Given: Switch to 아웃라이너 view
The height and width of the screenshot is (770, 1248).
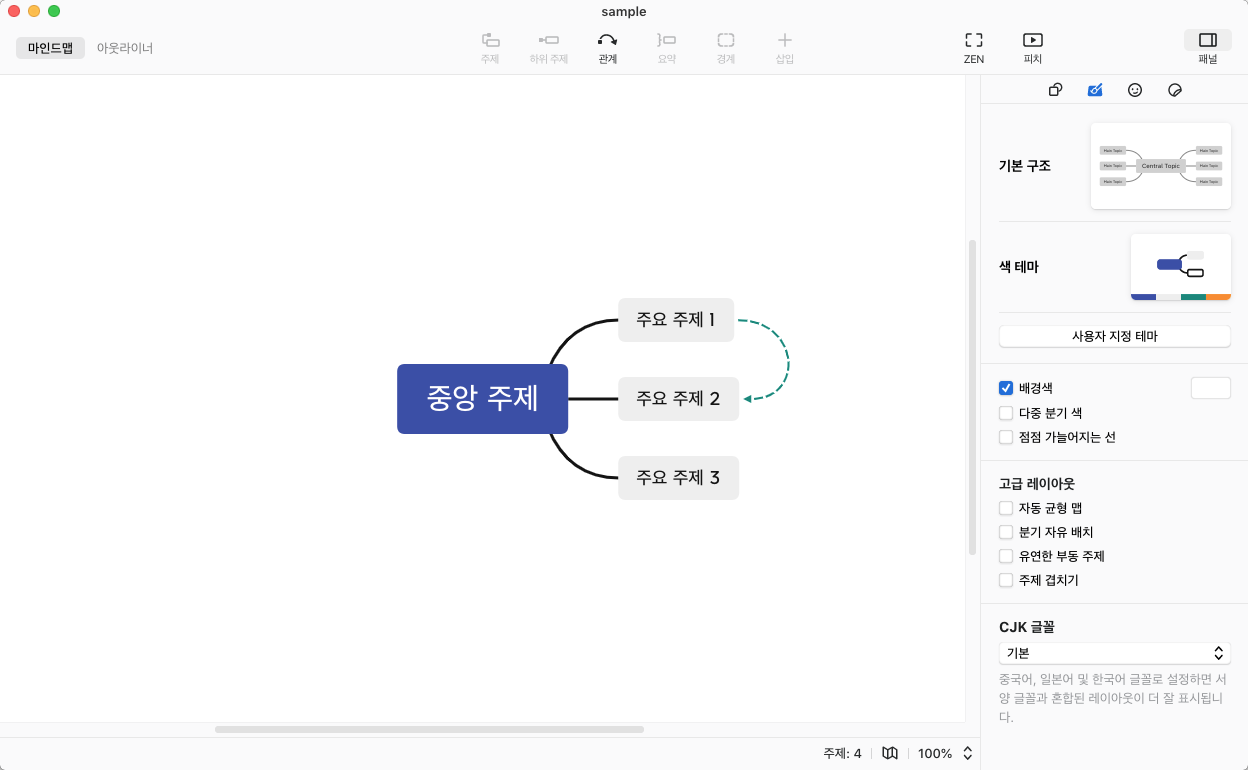Looking at the screenshot, I should point(125,47).
